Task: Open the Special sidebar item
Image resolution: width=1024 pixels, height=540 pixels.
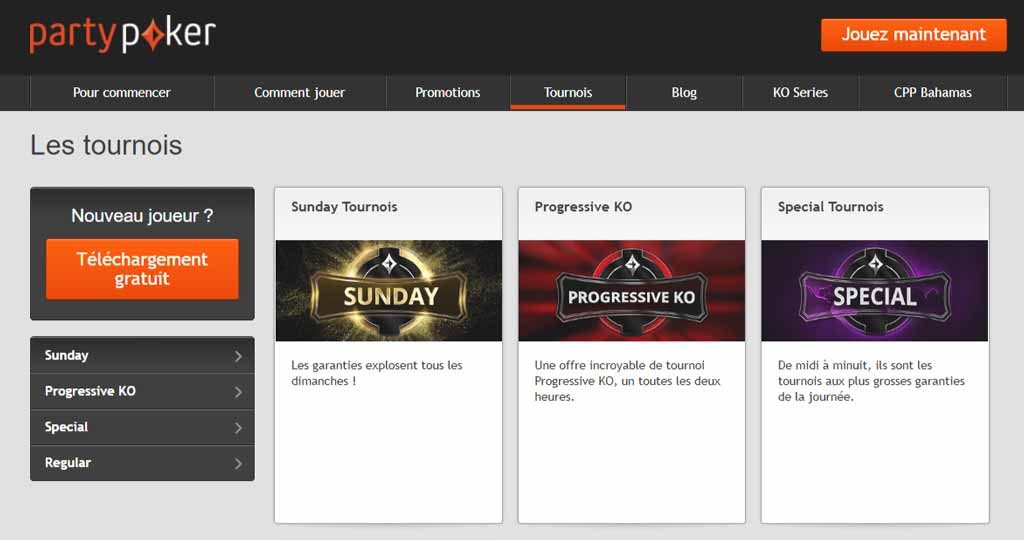Action: pyautogui.click(x=142, y=427)
